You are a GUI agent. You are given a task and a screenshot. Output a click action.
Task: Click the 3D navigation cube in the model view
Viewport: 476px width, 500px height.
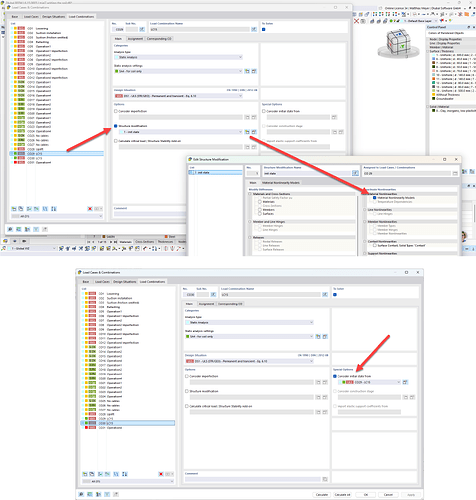coord(399,42)
